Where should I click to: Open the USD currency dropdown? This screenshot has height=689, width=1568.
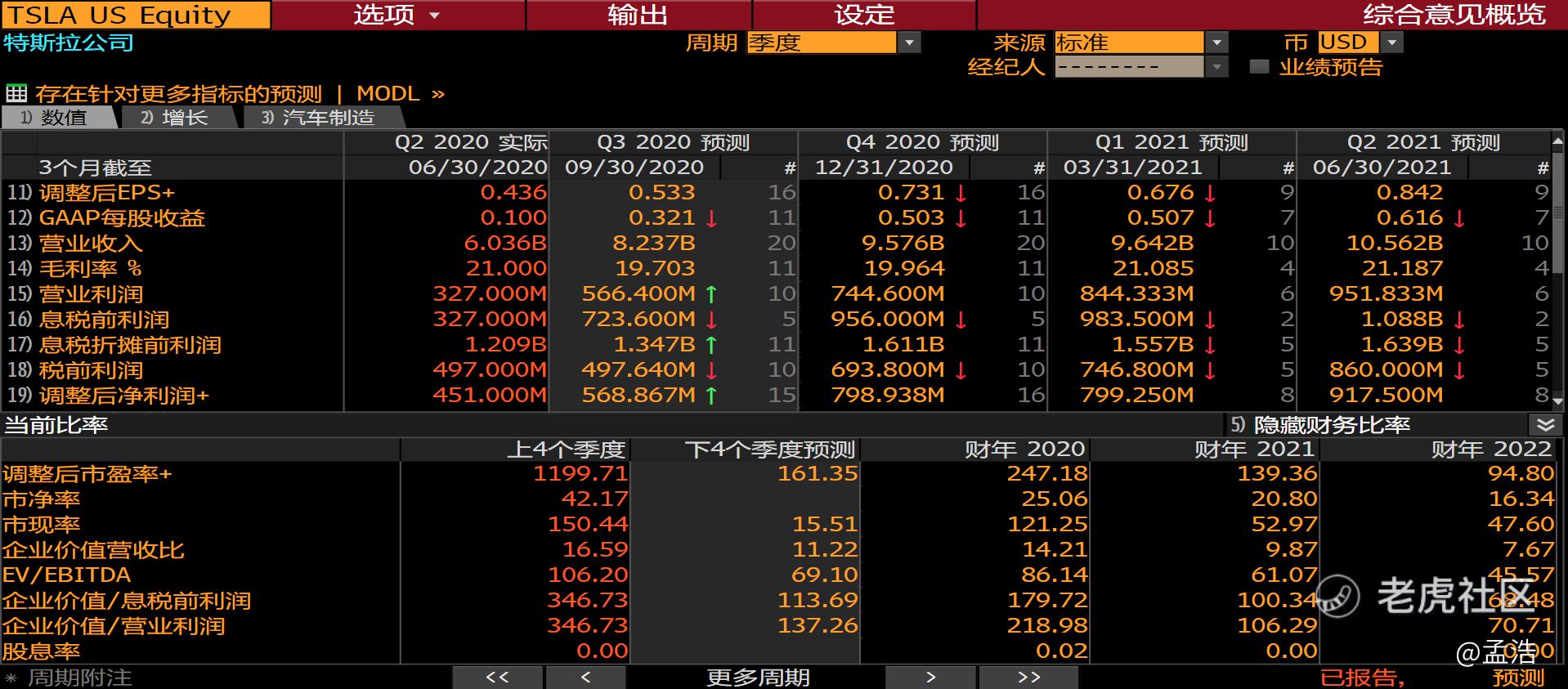coord(1392,43)
